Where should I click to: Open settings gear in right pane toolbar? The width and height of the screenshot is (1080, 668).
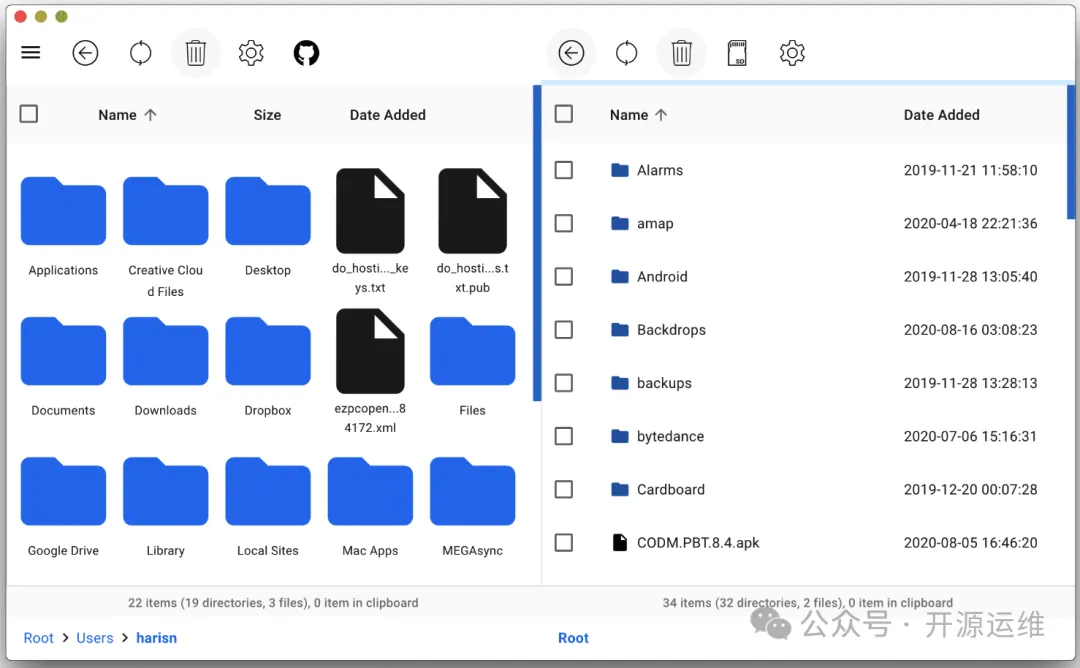792,53
